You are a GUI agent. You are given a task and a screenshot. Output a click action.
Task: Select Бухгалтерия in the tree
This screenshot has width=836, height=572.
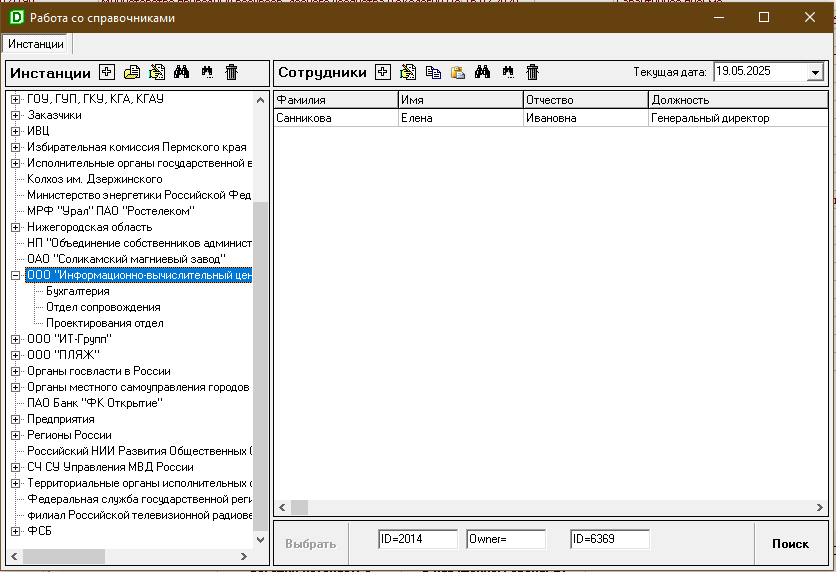pos(78,291)
